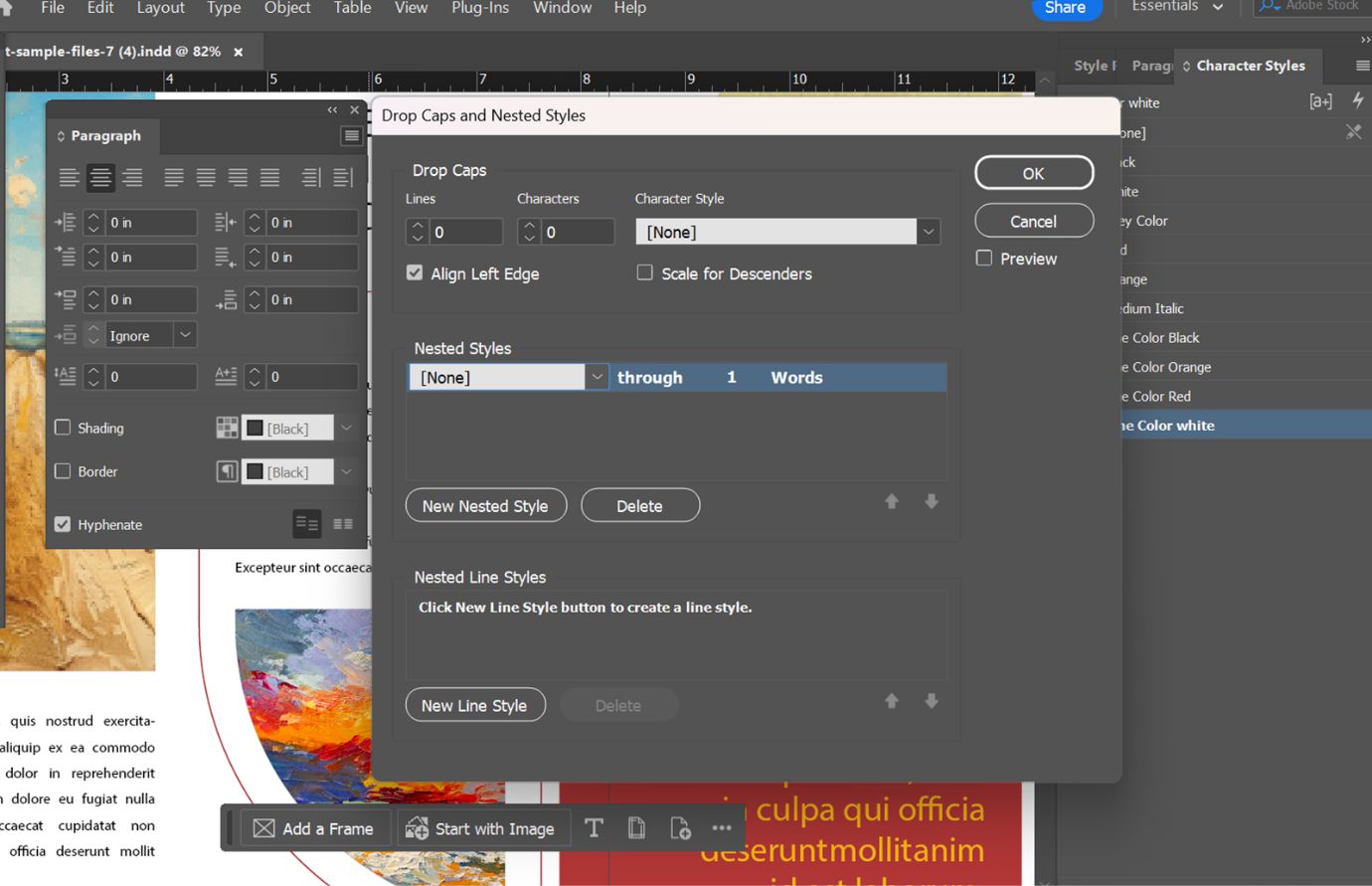Select the 'Color Orange' character style
The width and height of the screenshot is (1372, 886).
click(x=1247, y=367)
